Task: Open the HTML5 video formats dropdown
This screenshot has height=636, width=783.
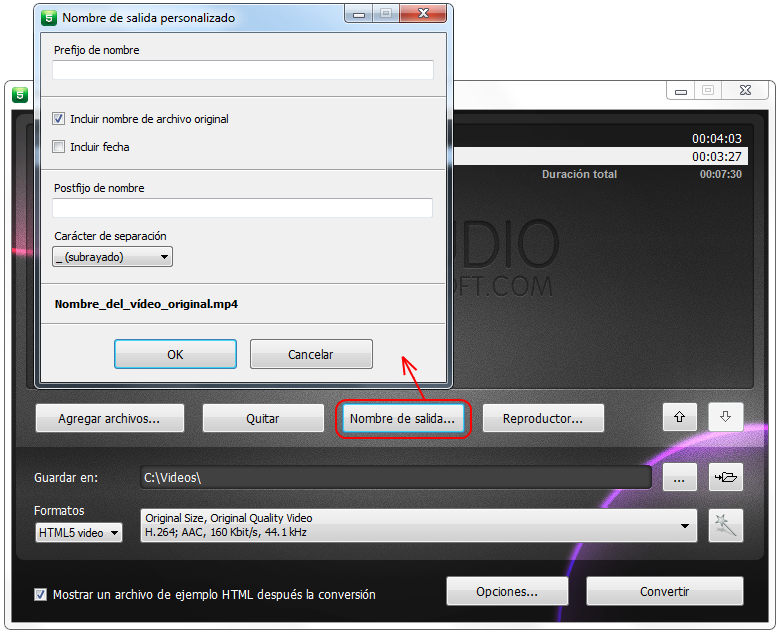Action: click(x=78, y=533)
